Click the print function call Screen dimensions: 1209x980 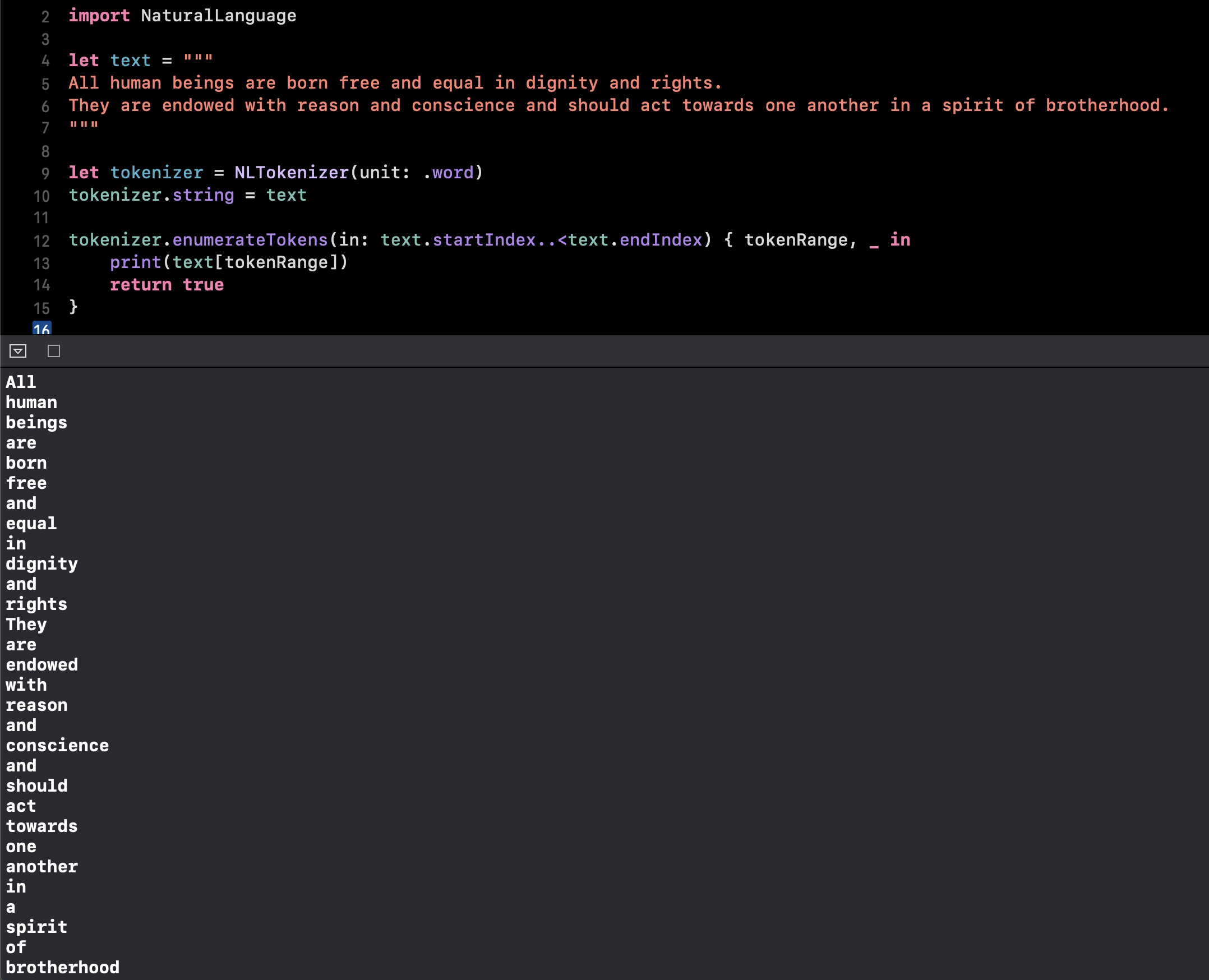click(x=136, y=262)
